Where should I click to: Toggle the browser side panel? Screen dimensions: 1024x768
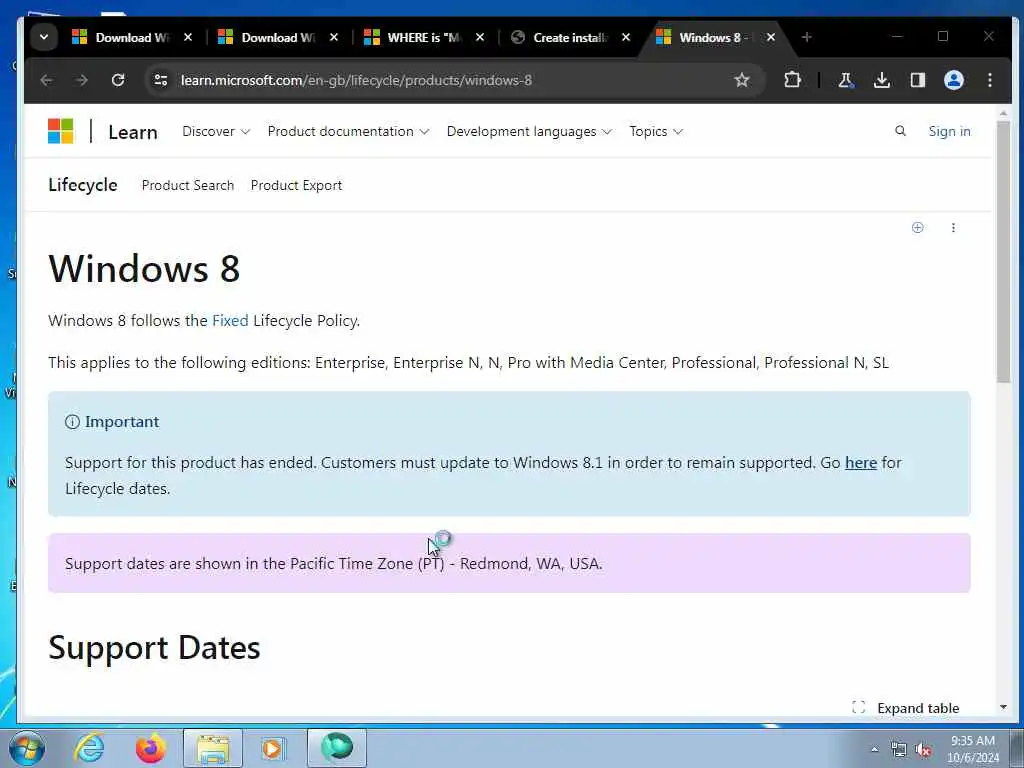pos(918,80)
